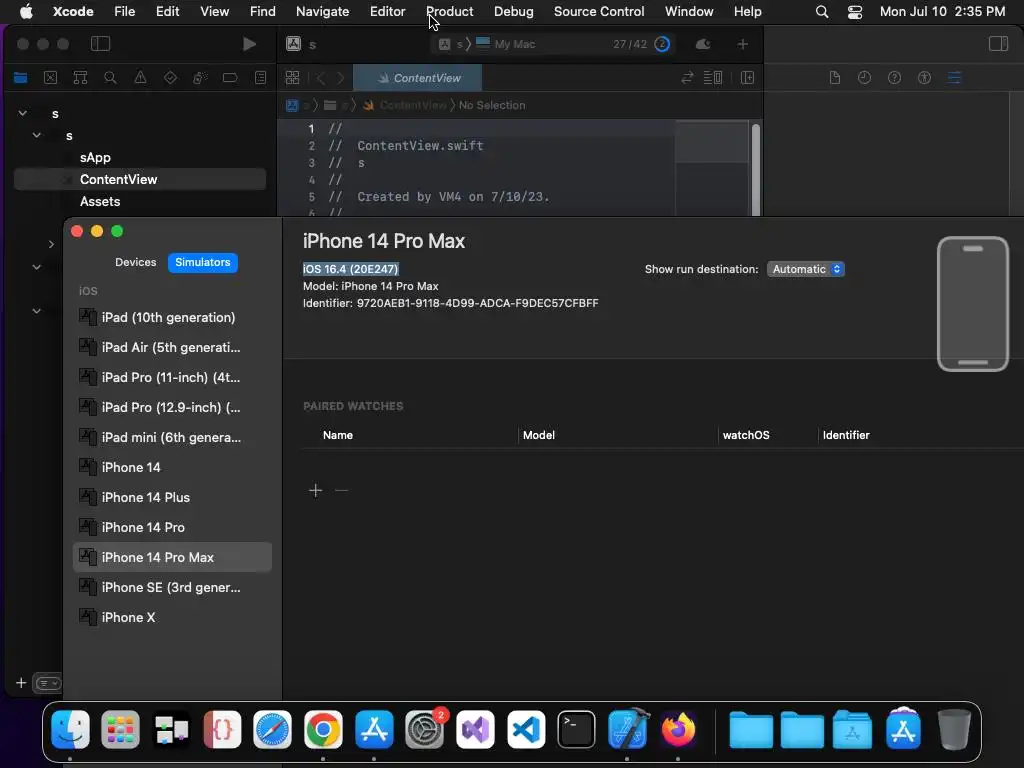Go forward in editor history
1024x768 pixels.
tap(340, 78)
